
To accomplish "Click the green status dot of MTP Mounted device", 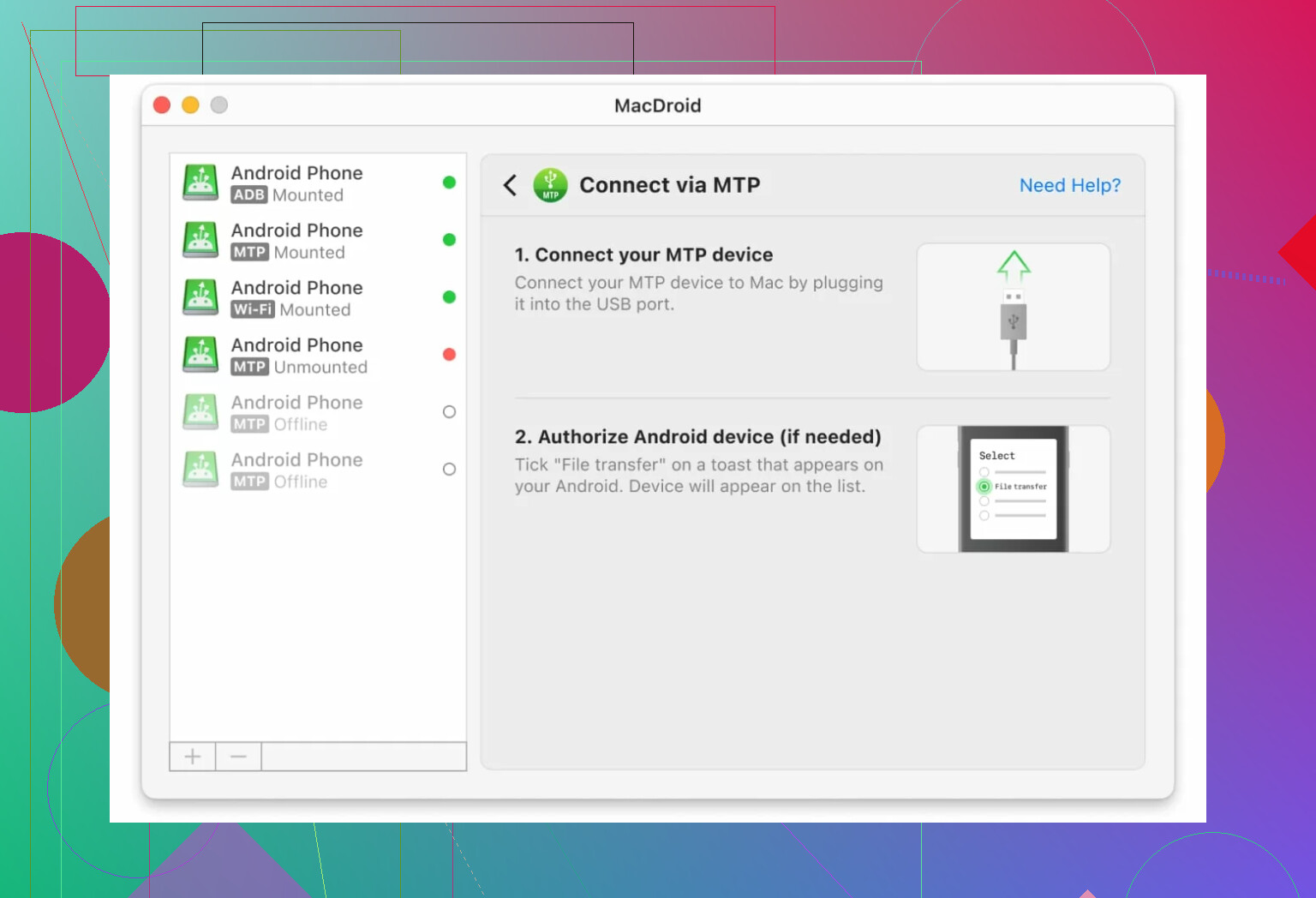I will coord(449,240).
